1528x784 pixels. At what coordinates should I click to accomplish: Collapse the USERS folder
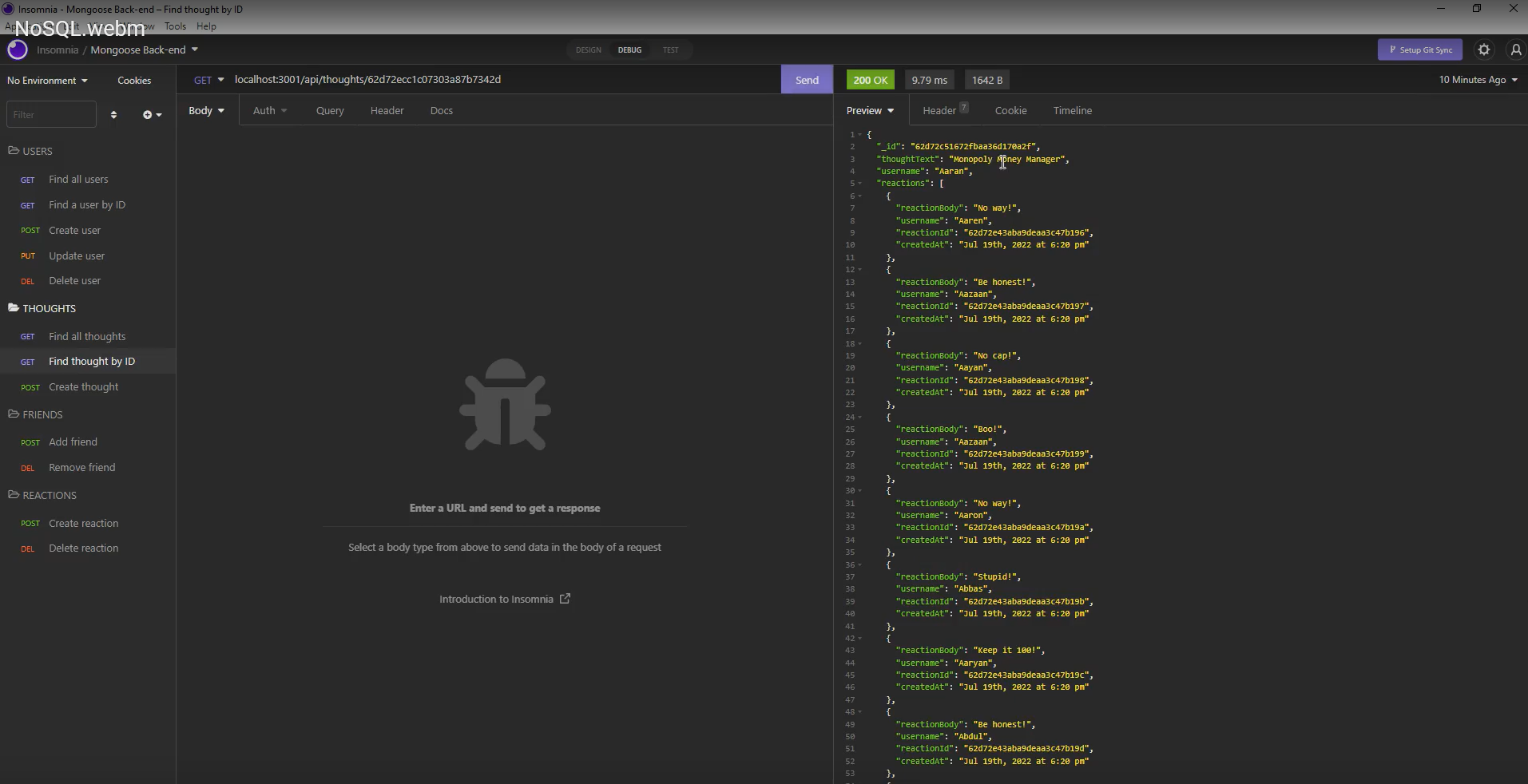tap(30, 151)
